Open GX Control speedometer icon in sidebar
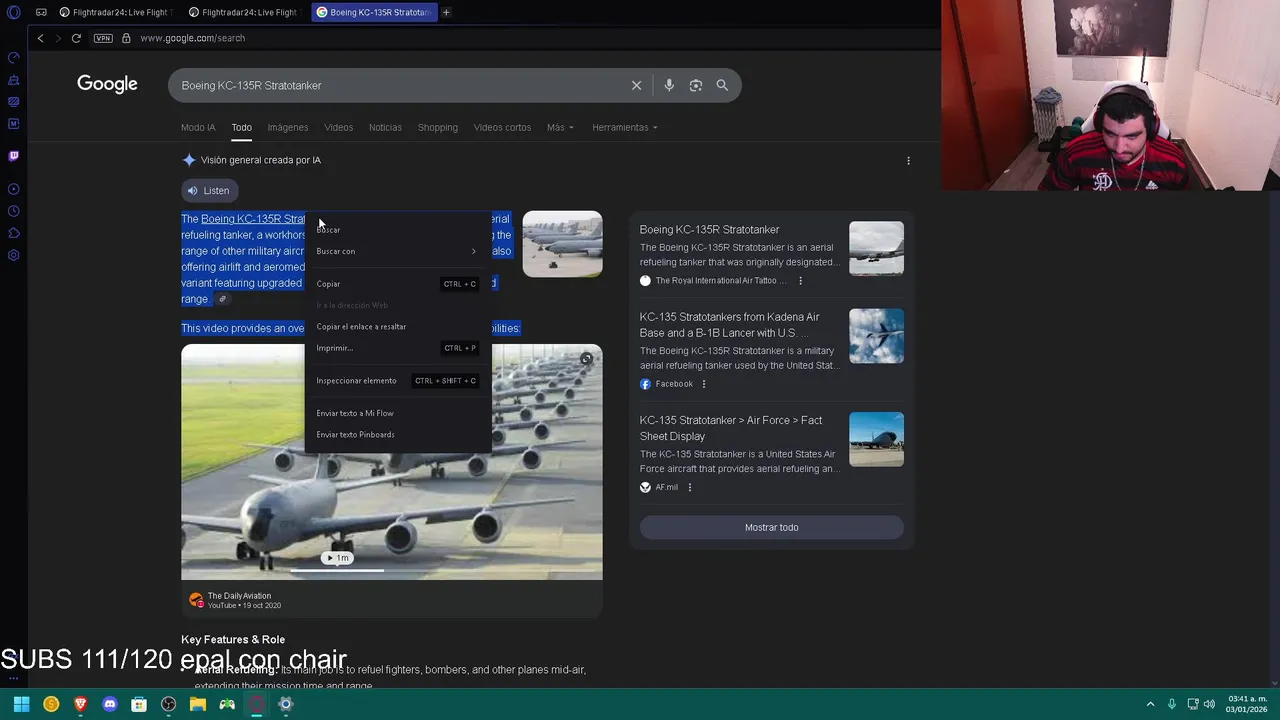This screenshot has width=1280, height=720. [x=13, y=57]
